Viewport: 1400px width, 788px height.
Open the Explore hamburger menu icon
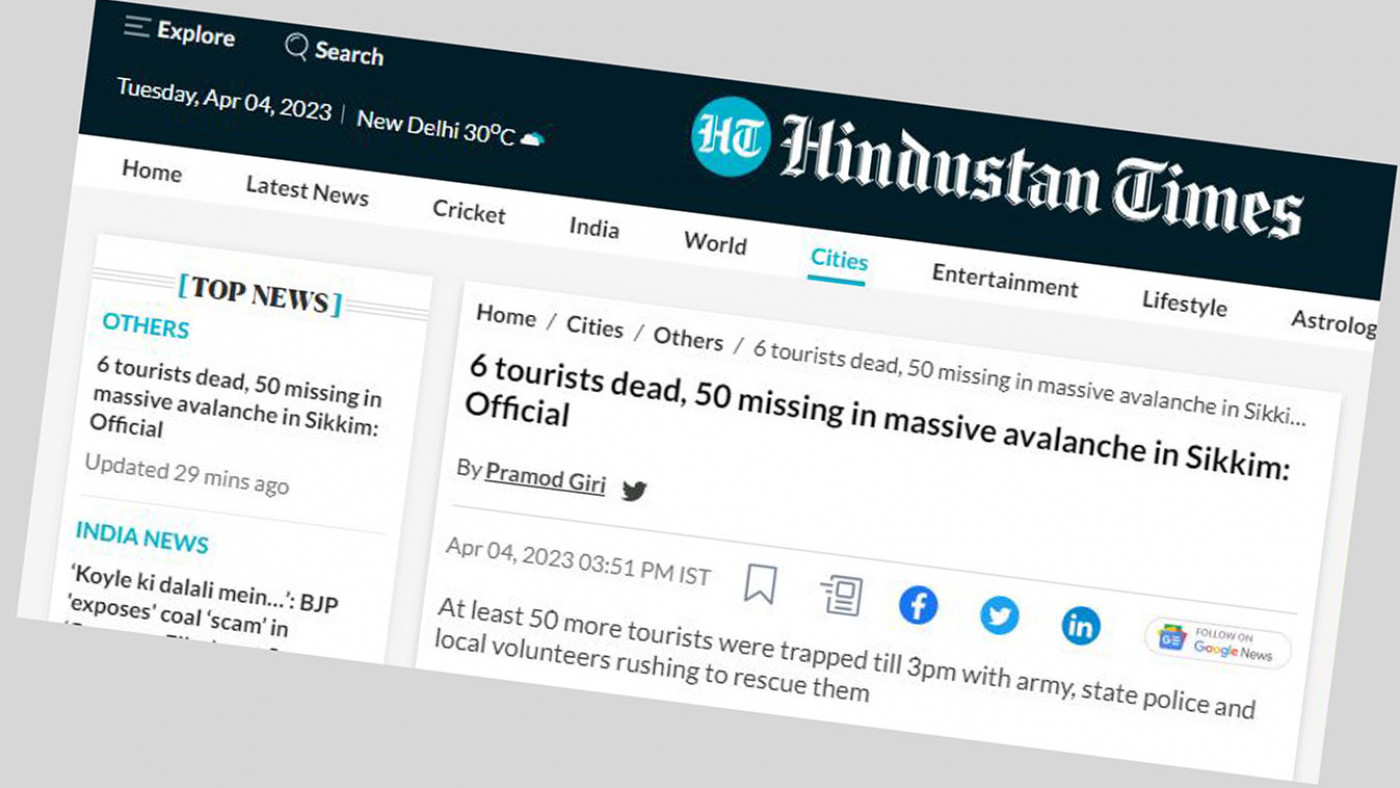137,27
